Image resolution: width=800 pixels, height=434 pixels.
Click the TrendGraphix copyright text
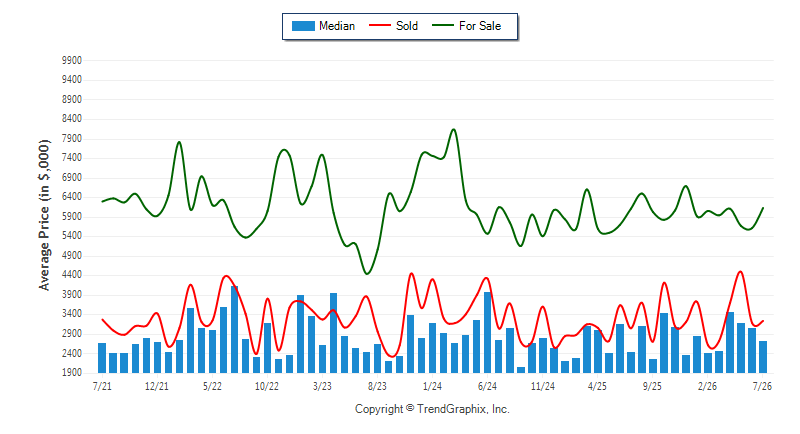(432, 409)
